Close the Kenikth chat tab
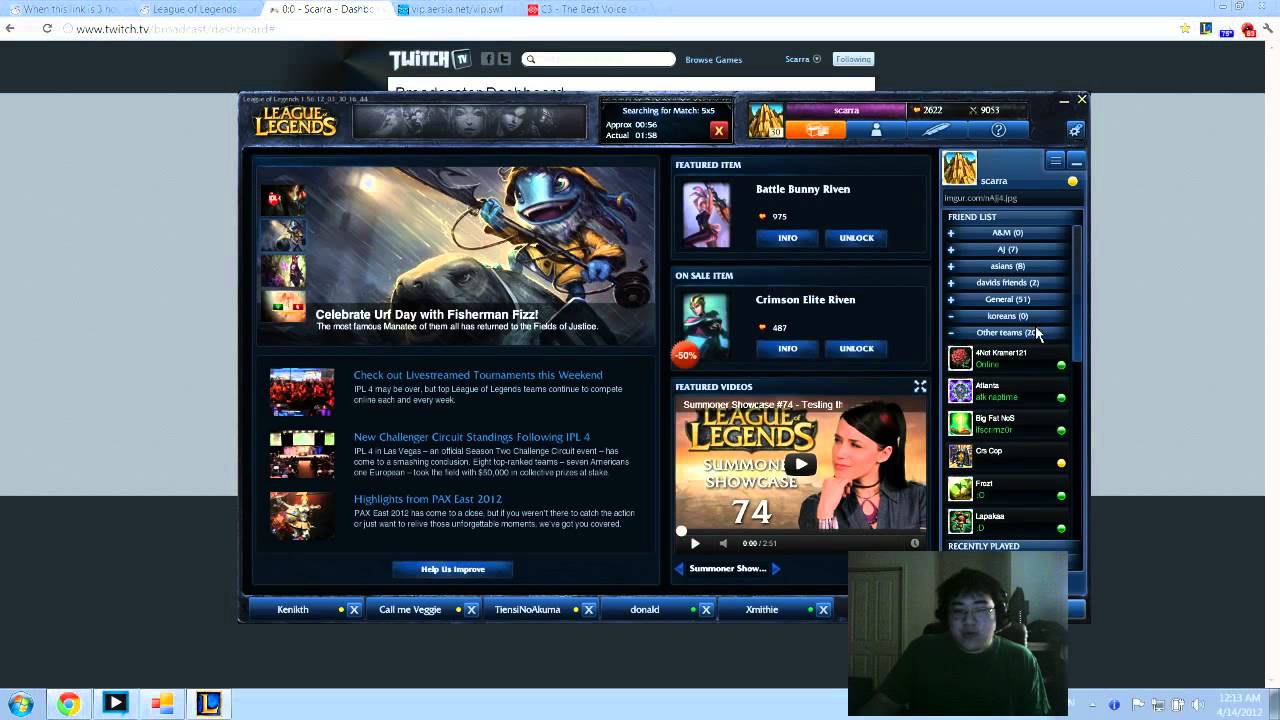Image resolution: width=1280 pixels, height=720 pixels. (354, 610)
